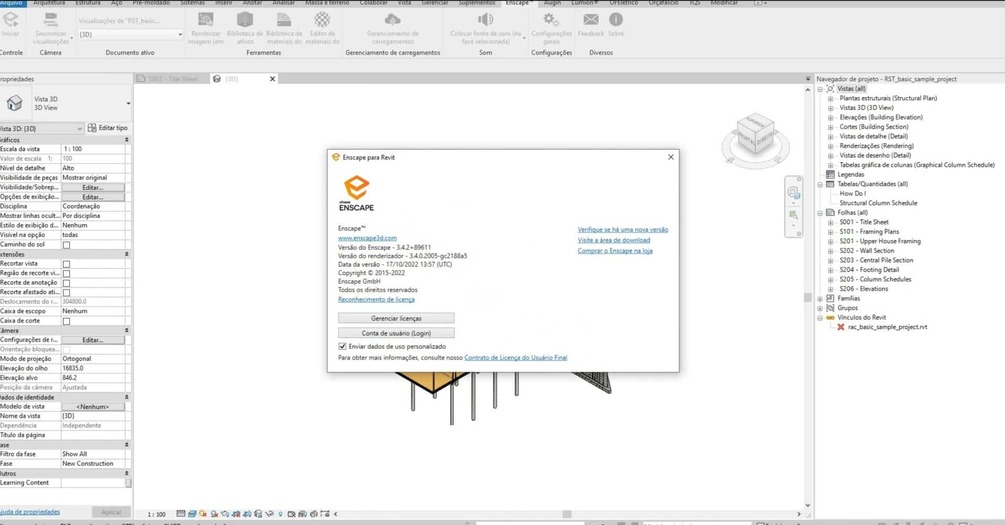Click the zoom region icon on navigation bar

tap(793, 215)
